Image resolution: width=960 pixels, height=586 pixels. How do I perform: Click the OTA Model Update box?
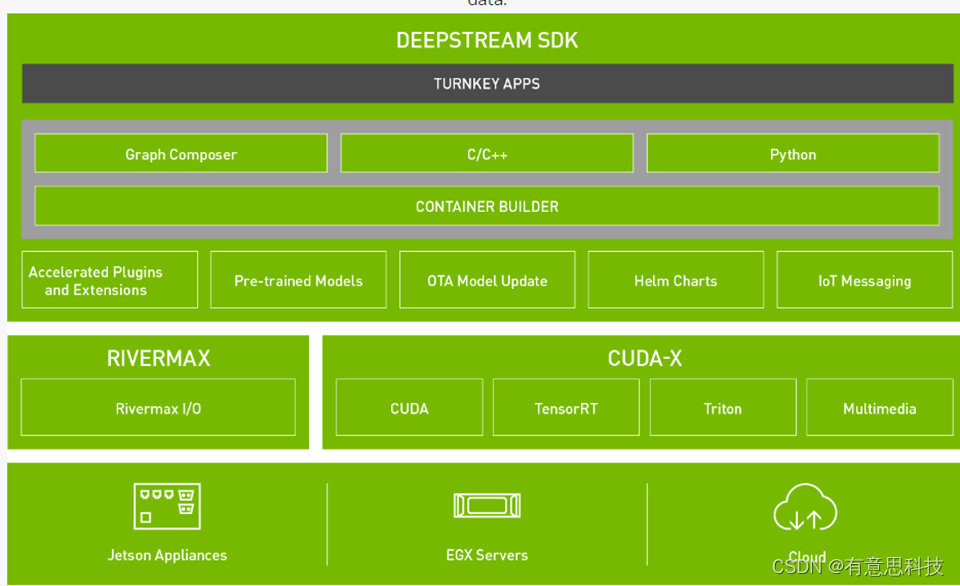(x=487, y=280)
